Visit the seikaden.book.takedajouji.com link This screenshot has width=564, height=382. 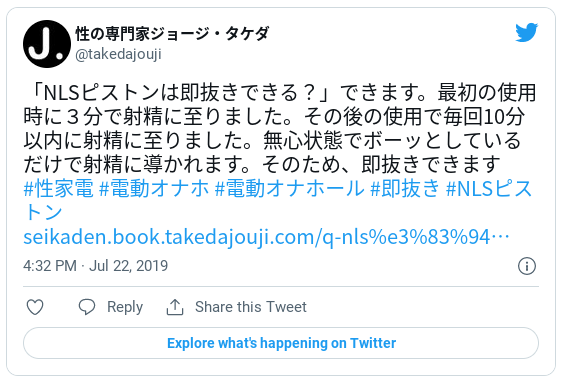pos(266,238)
